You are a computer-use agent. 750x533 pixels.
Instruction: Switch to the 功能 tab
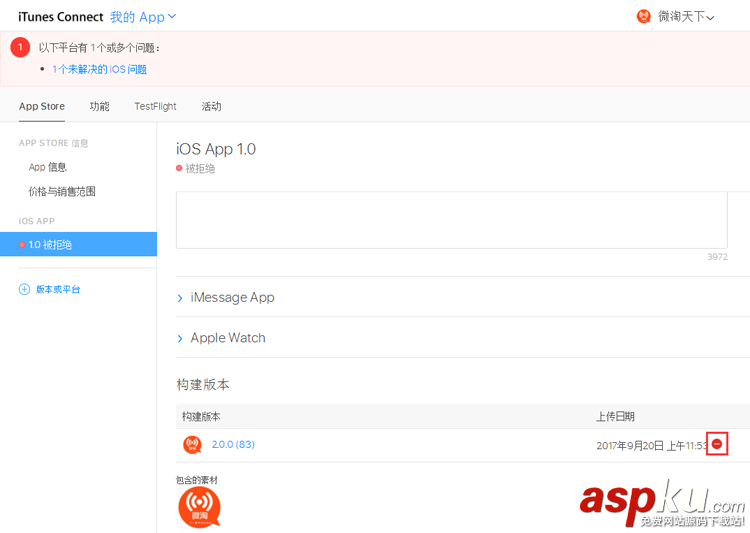tap(99, 106)
